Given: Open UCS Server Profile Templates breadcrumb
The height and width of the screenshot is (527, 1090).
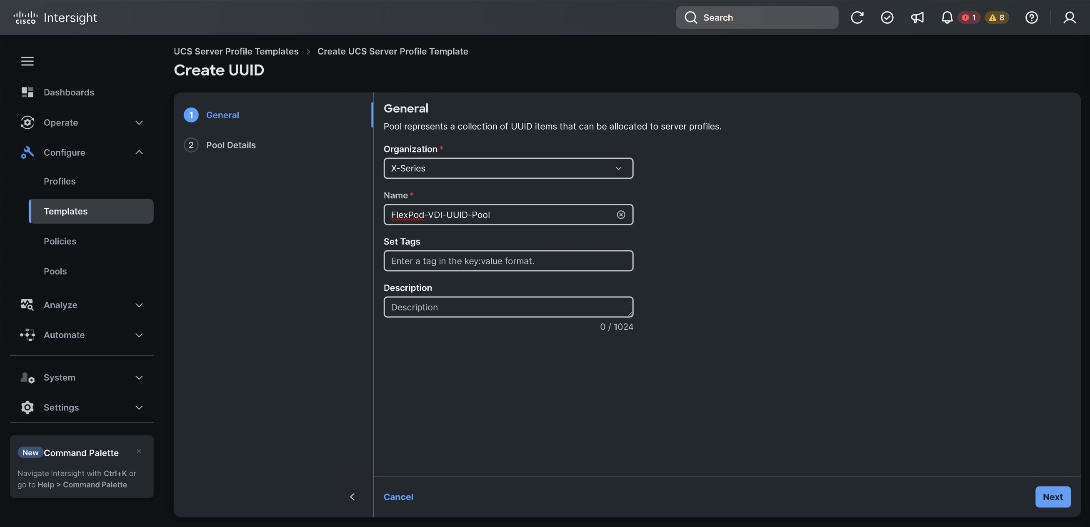Looking at the screenshot, I should 236,51.
